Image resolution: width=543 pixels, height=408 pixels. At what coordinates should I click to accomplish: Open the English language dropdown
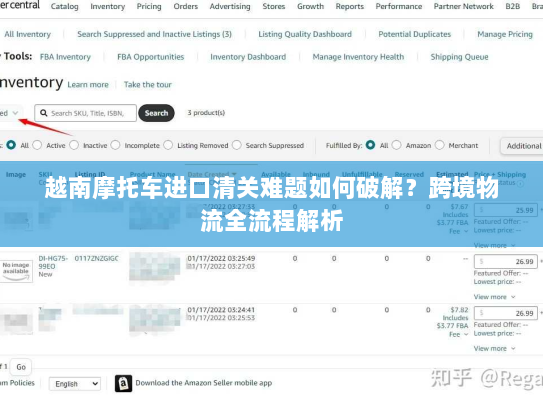point(75,384)
